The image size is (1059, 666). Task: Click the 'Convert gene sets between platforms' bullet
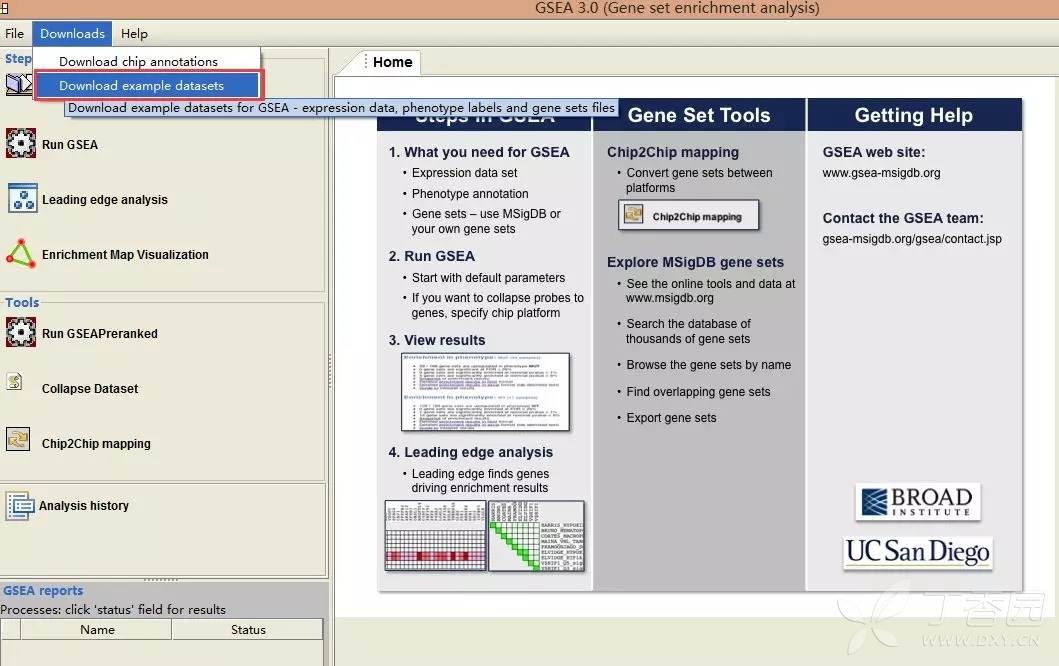point(699,180)
